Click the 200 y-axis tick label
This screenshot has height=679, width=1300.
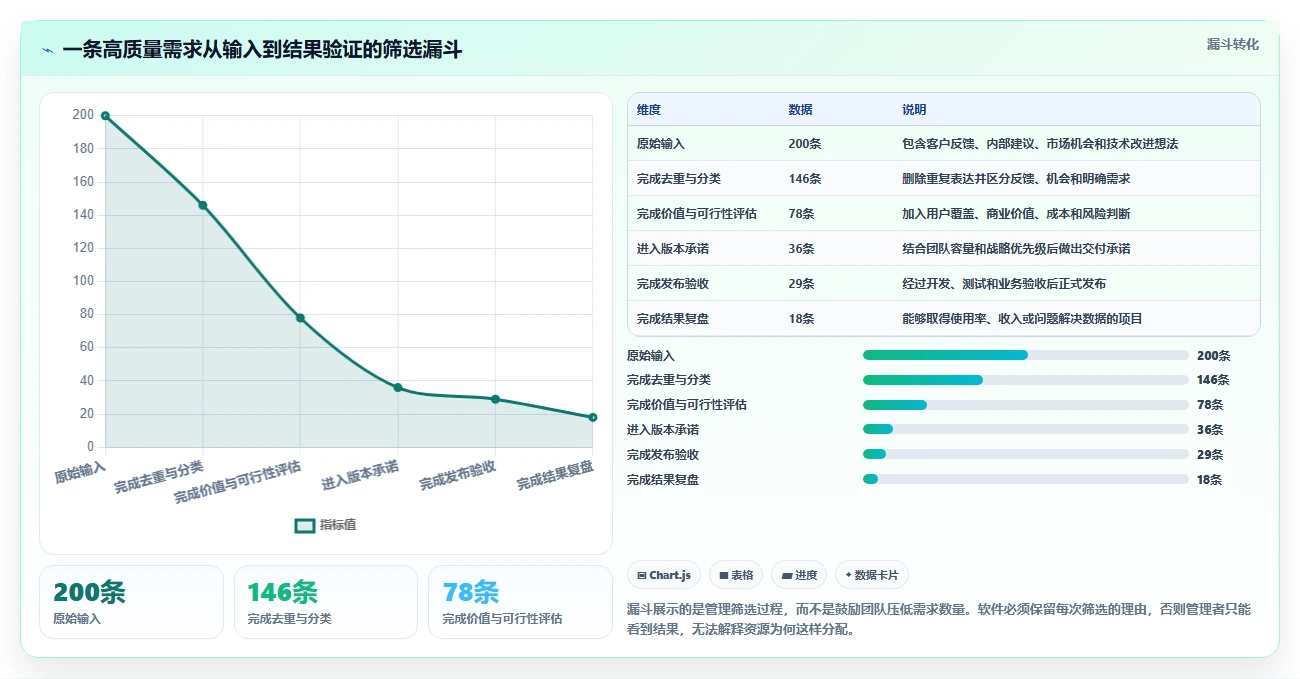point(83,115)
